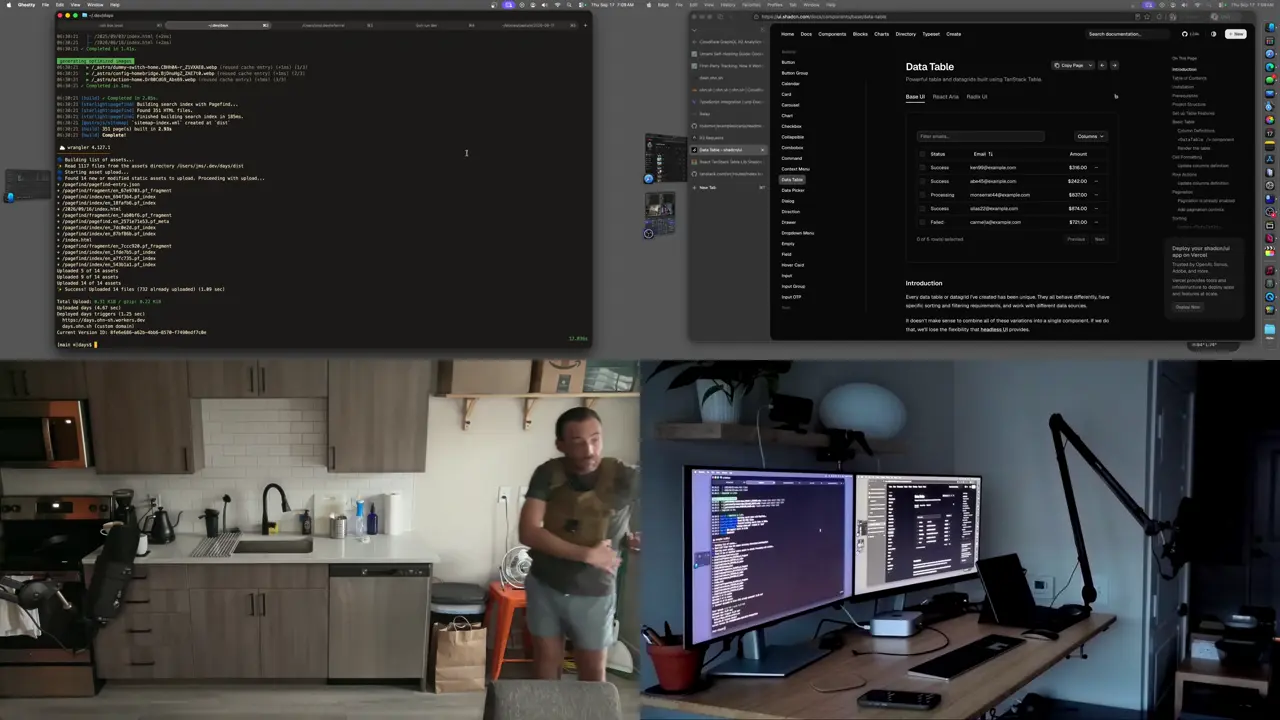Check the ken99@example.com row checkbox
Viewport: 1280px width, 720px height.
pos(922,168)
